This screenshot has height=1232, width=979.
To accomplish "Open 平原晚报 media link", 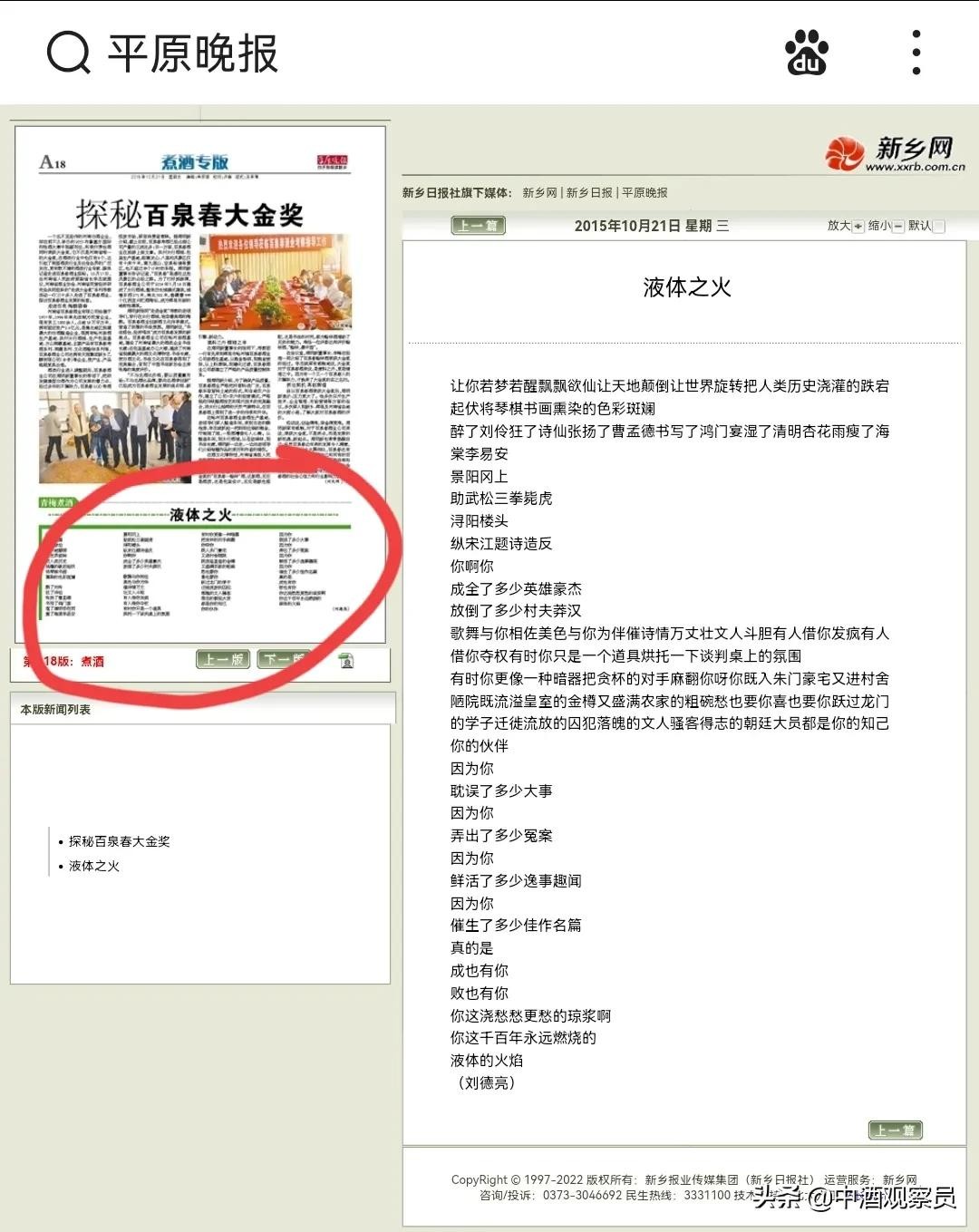I will 645,193.
